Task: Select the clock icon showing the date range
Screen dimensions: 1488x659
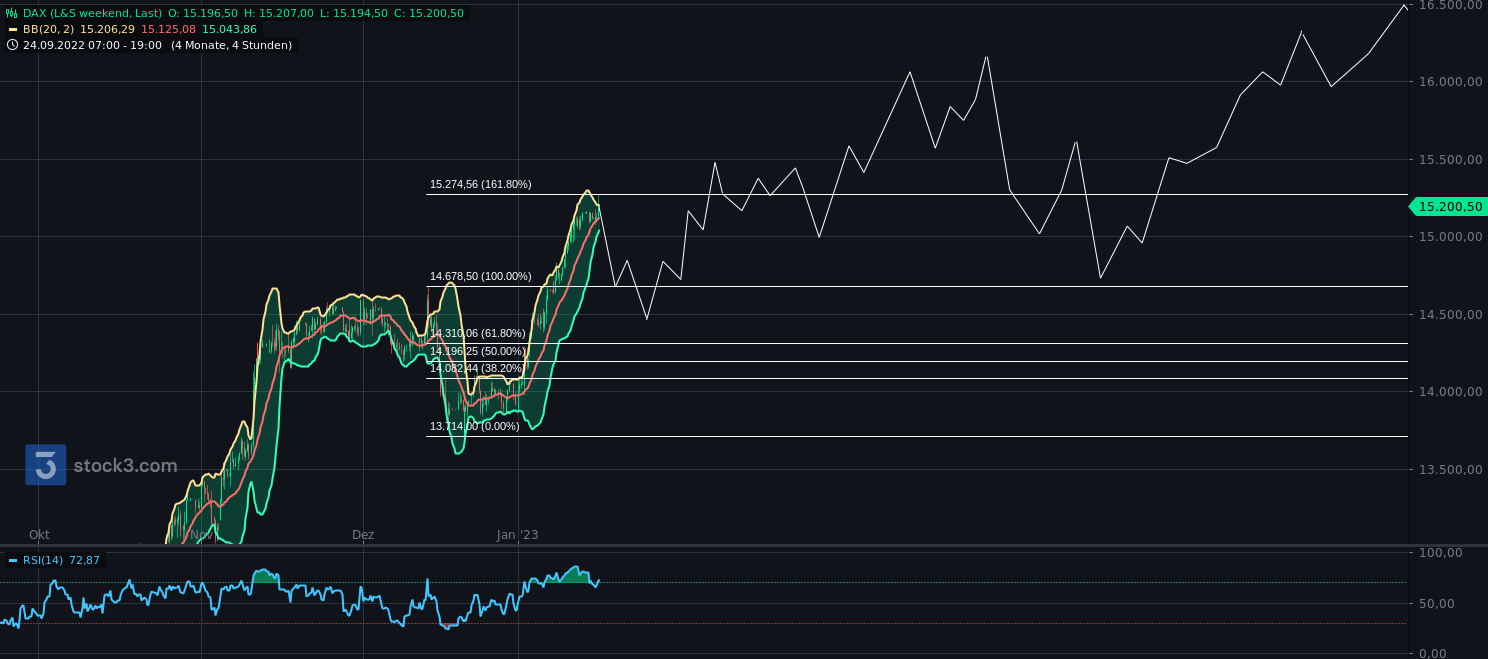Action: coord(12,44)
